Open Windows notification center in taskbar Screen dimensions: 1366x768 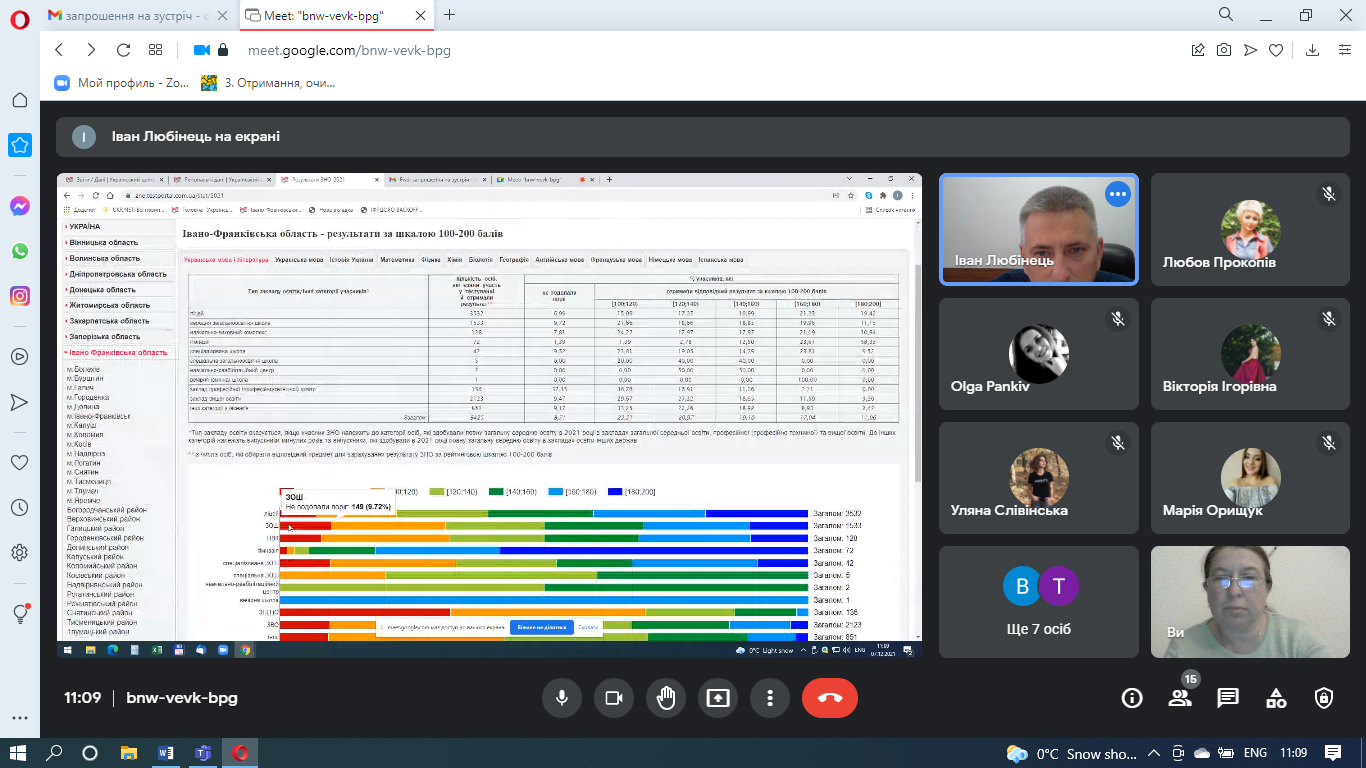pyautogui.click(x=1332, y=753)
